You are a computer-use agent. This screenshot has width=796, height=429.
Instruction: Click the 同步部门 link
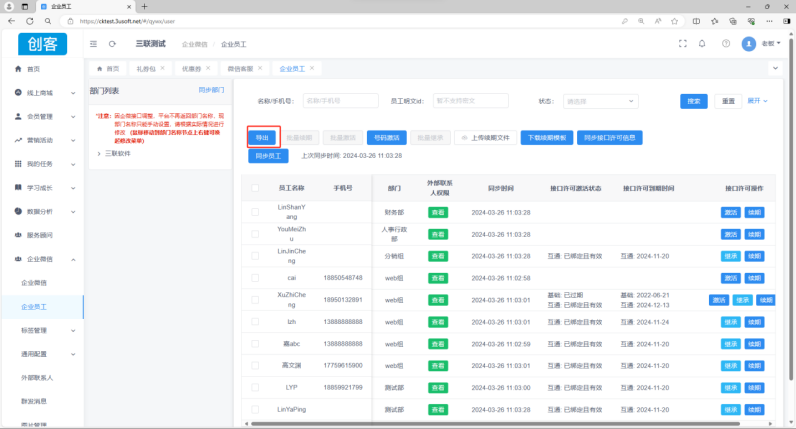211,90
